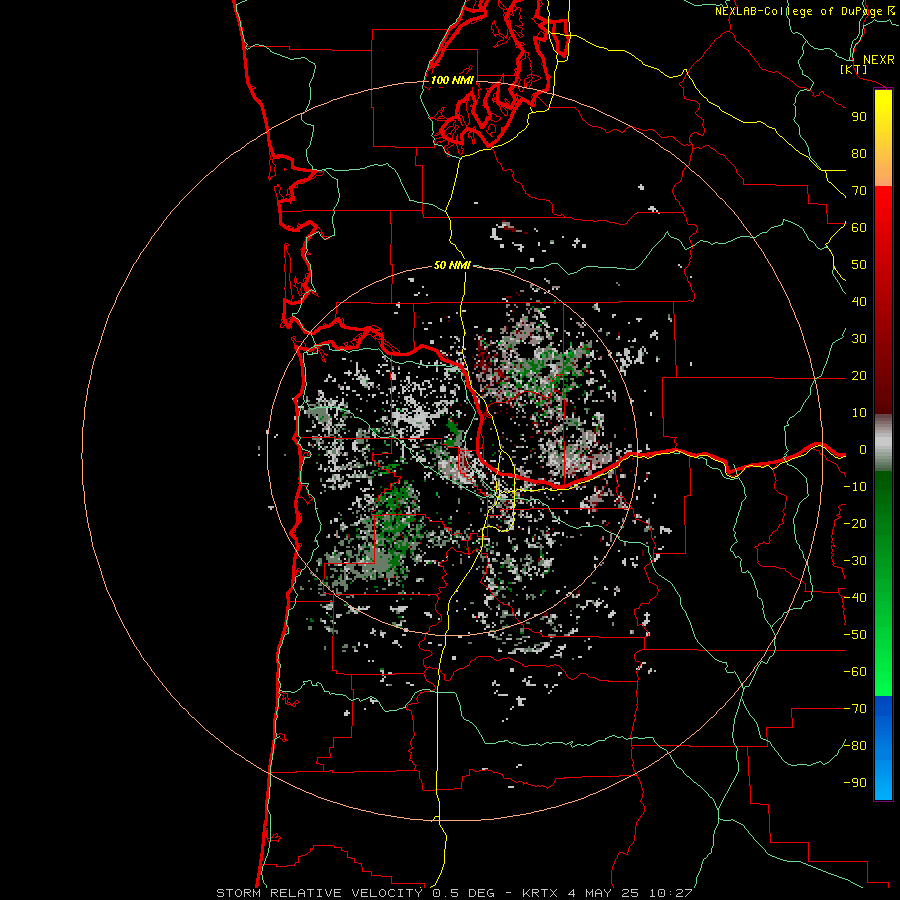Click the -40 label on the velocity scale
This screenshot has height=900, width=900.
855,598
